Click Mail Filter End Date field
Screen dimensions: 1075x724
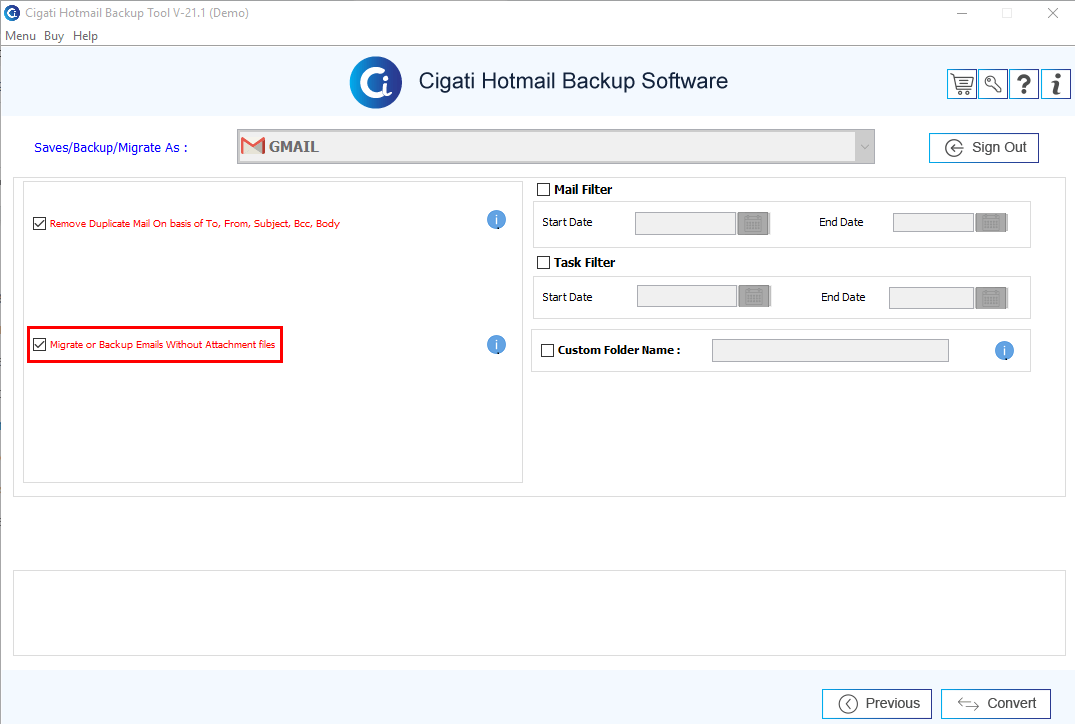click(933, 223)
